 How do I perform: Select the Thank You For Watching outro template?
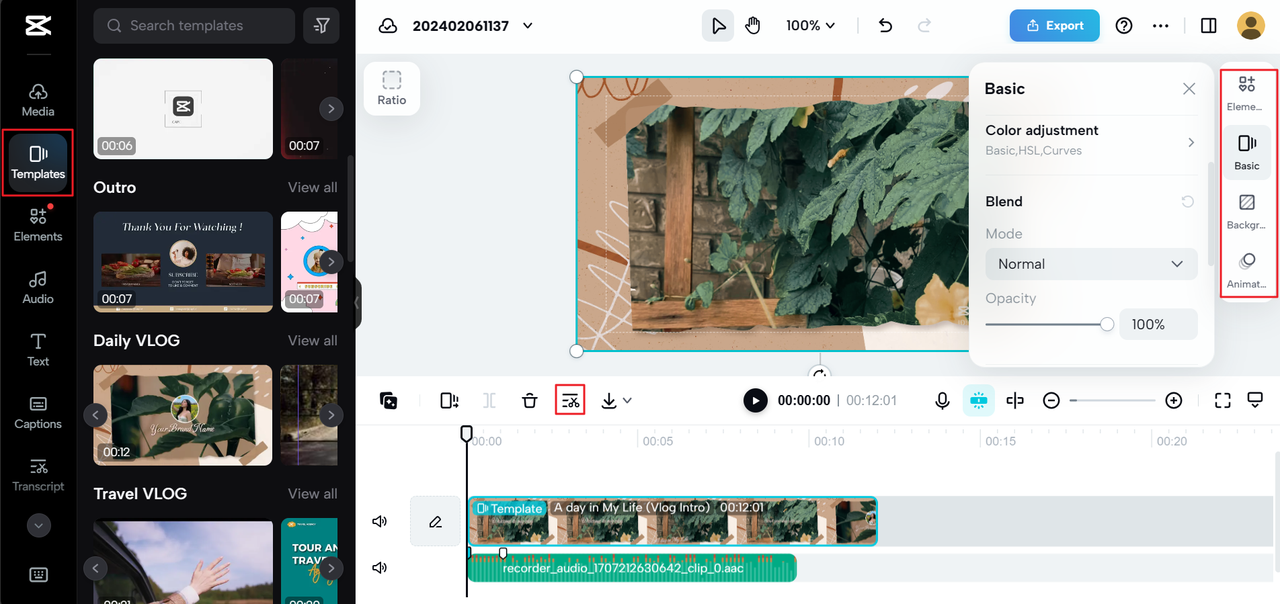pos(183,261)
